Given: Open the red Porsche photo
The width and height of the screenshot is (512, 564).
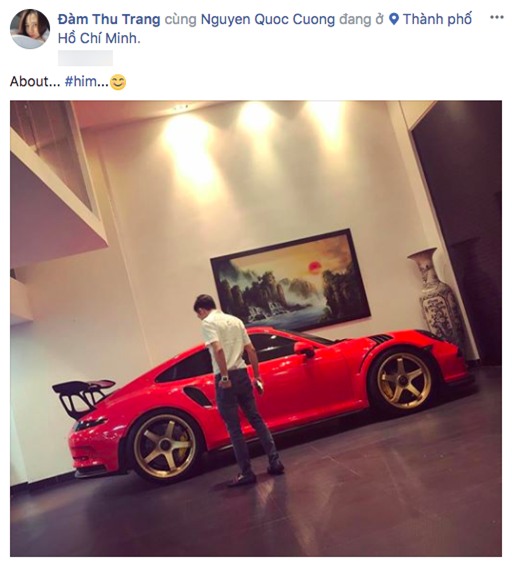Looking at the screenshot, I should 256,328.
